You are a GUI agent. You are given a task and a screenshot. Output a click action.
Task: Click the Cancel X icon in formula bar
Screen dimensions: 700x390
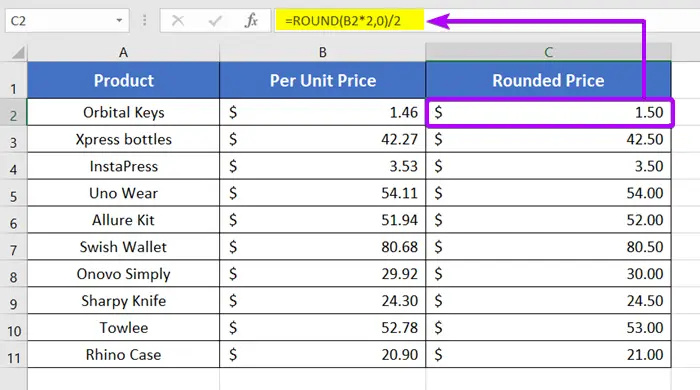(178, 21)
